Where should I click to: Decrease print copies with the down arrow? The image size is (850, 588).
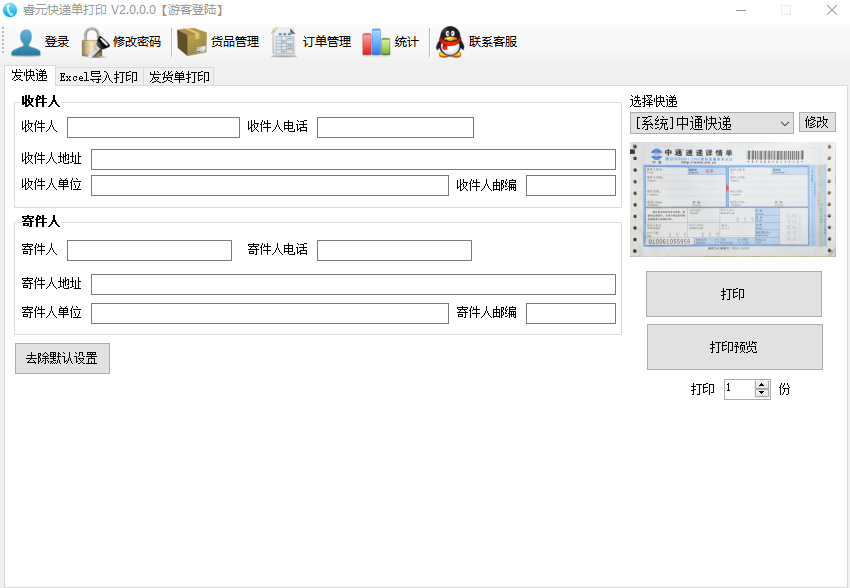pyautogui.click(x=762, y=394)
